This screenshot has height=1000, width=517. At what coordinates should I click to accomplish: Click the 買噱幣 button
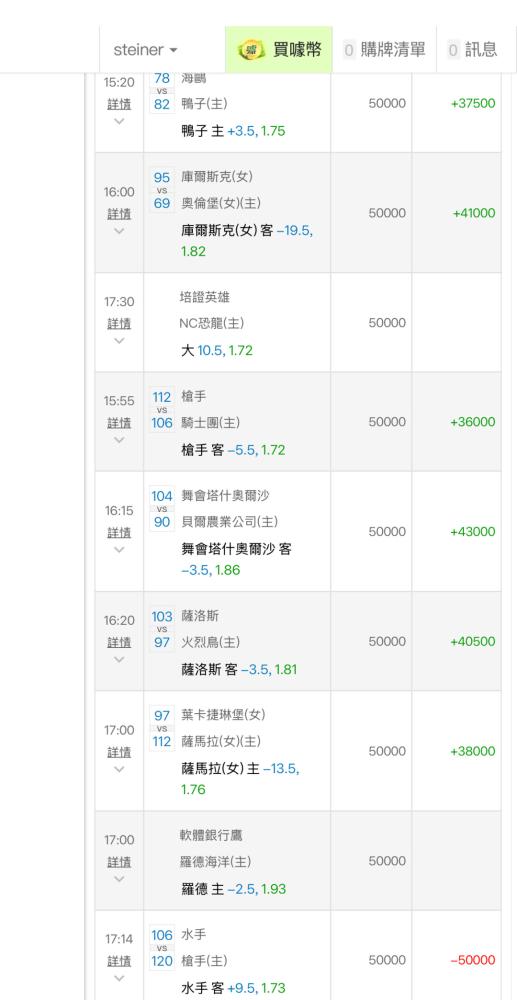279,50
